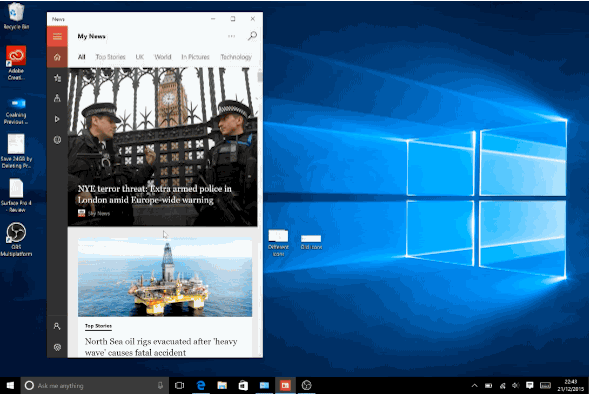The width and height of the screenshot is (590, 394).
Task: Select the All tab
Action: tap(82, 57)
